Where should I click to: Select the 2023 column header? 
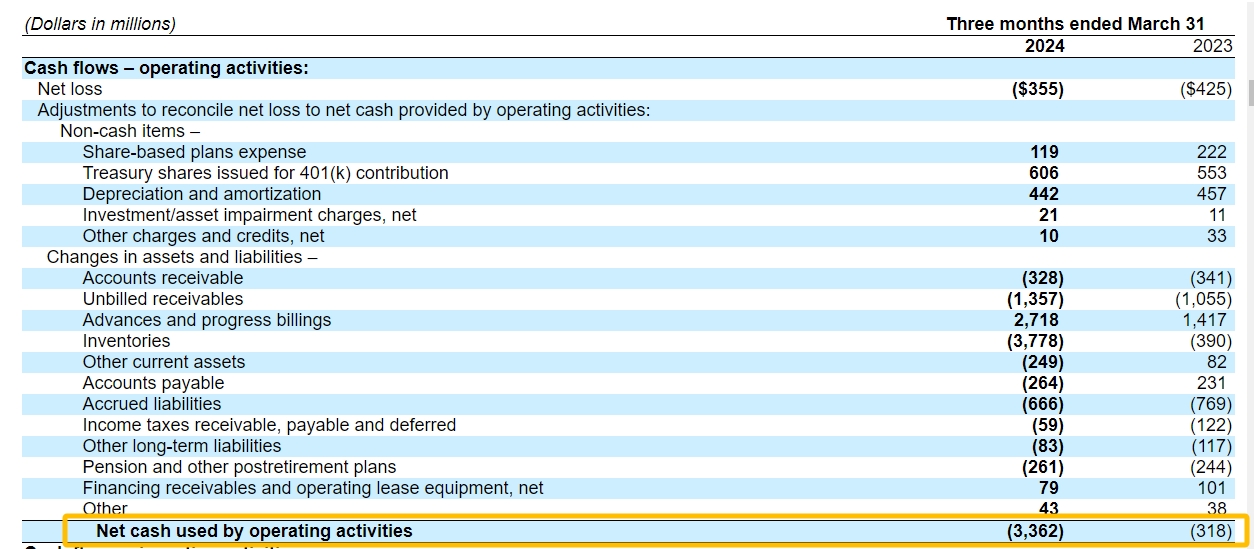[1213, 46]
